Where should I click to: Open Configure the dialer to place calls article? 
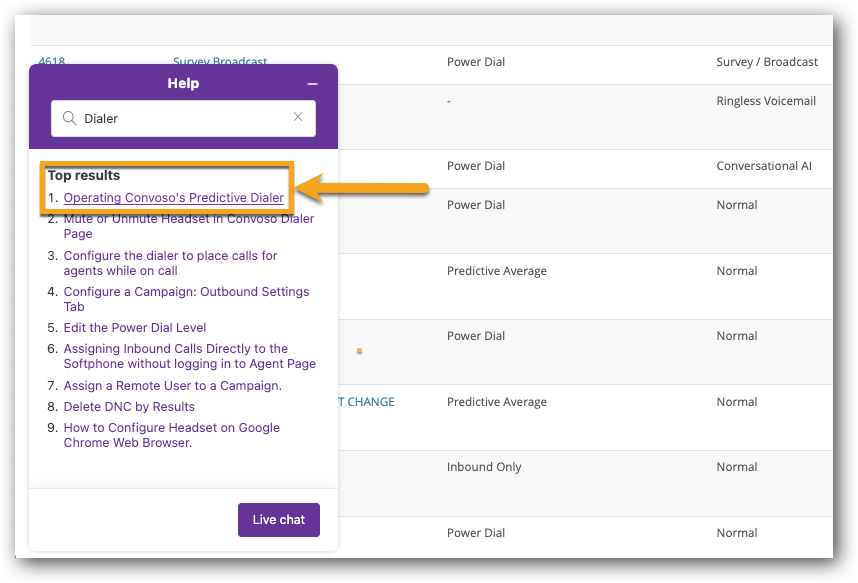pyautogui.click(x=170, y=263)
